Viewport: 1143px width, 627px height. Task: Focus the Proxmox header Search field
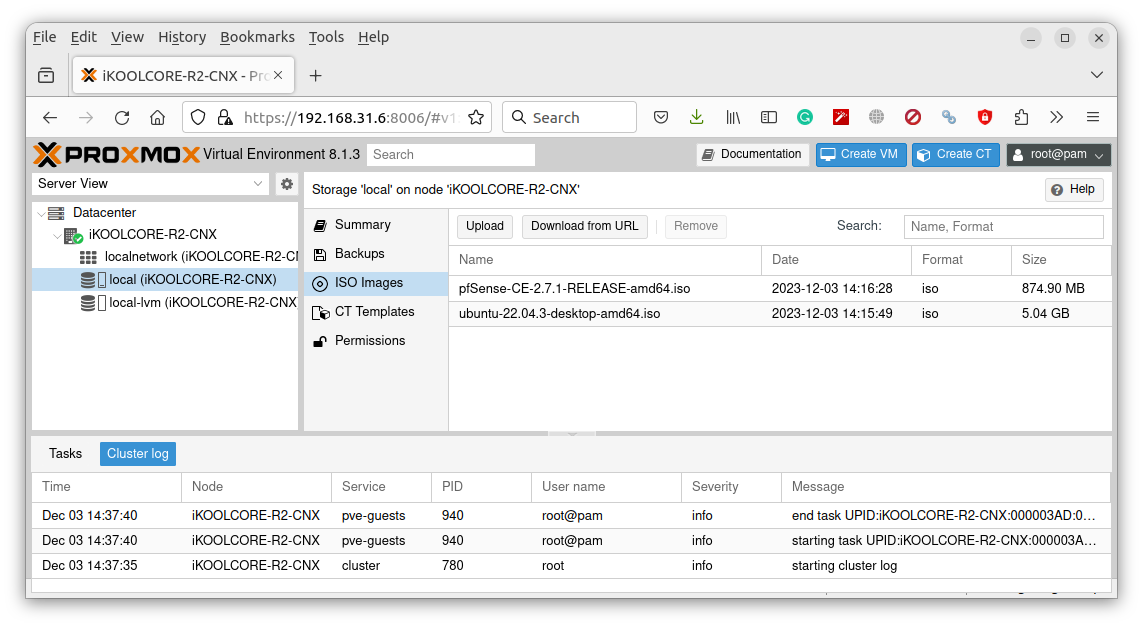(450, 155)
